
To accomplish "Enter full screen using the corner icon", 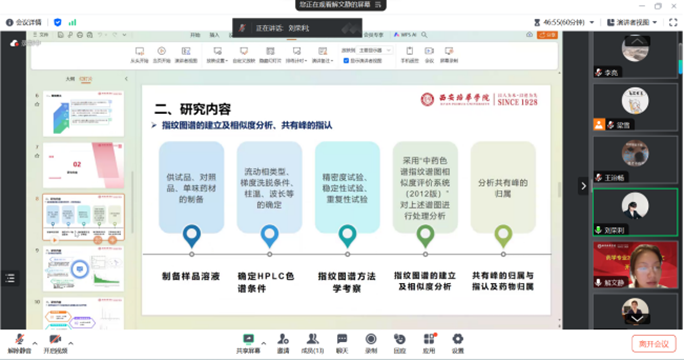I will point(673,22).
